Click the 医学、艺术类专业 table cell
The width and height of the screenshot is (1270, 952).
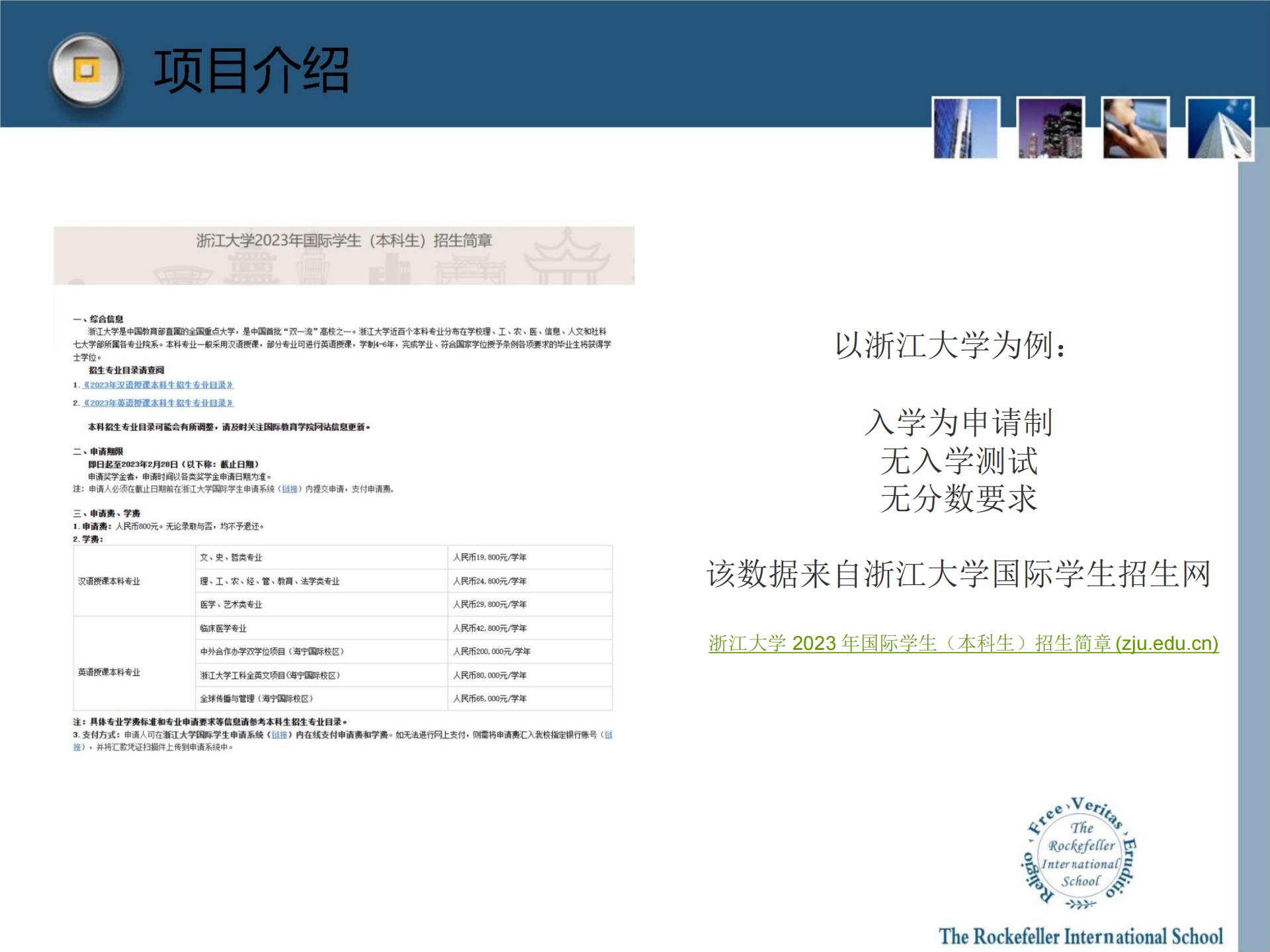(x=321, y=604)
